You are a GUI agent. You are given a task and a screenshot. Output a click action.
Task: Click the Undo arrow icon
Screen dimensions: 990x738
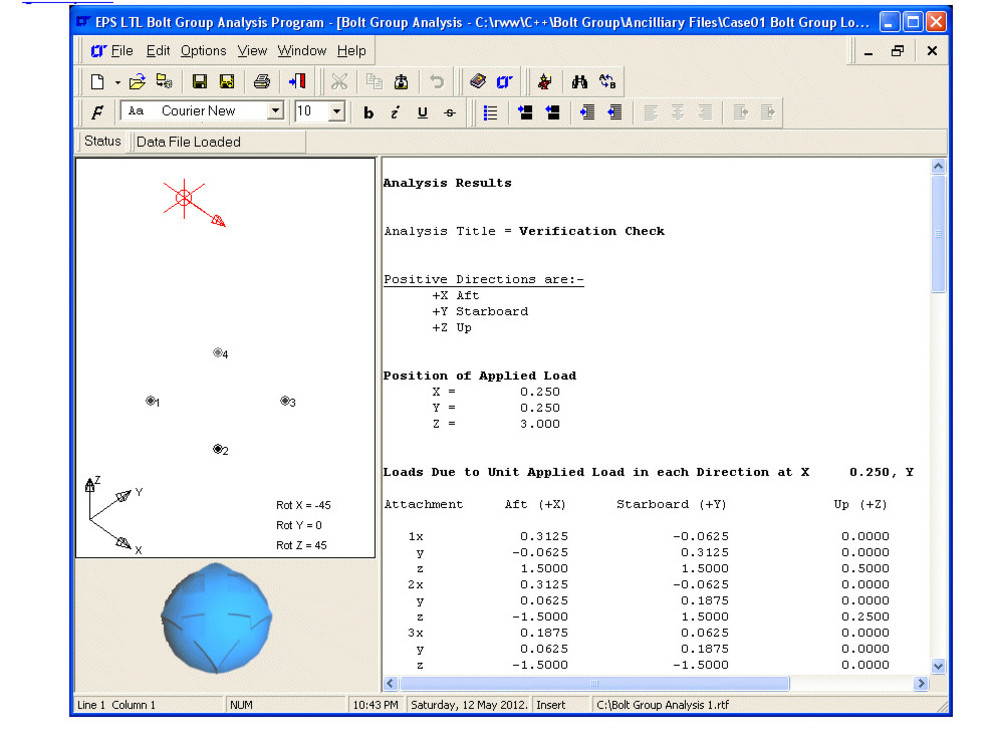[x=436, y=81]
